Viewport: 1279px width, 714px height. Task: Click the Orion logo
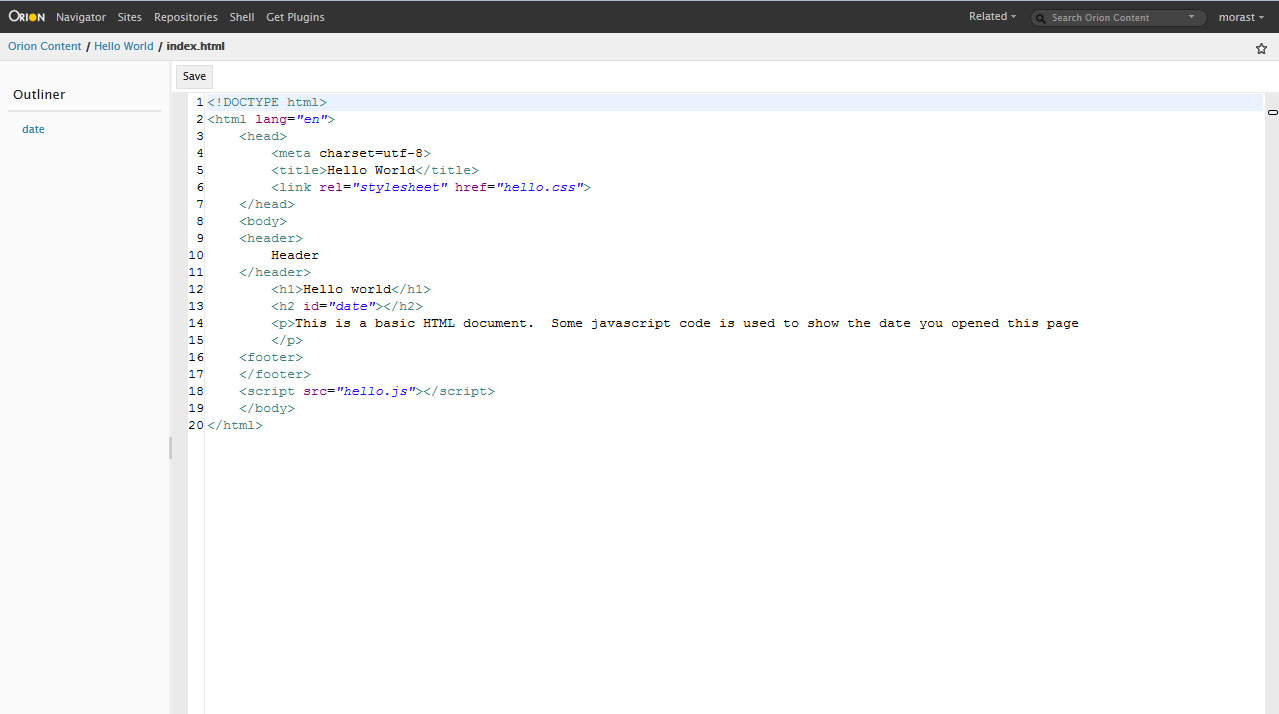click(x=26, y=16)
